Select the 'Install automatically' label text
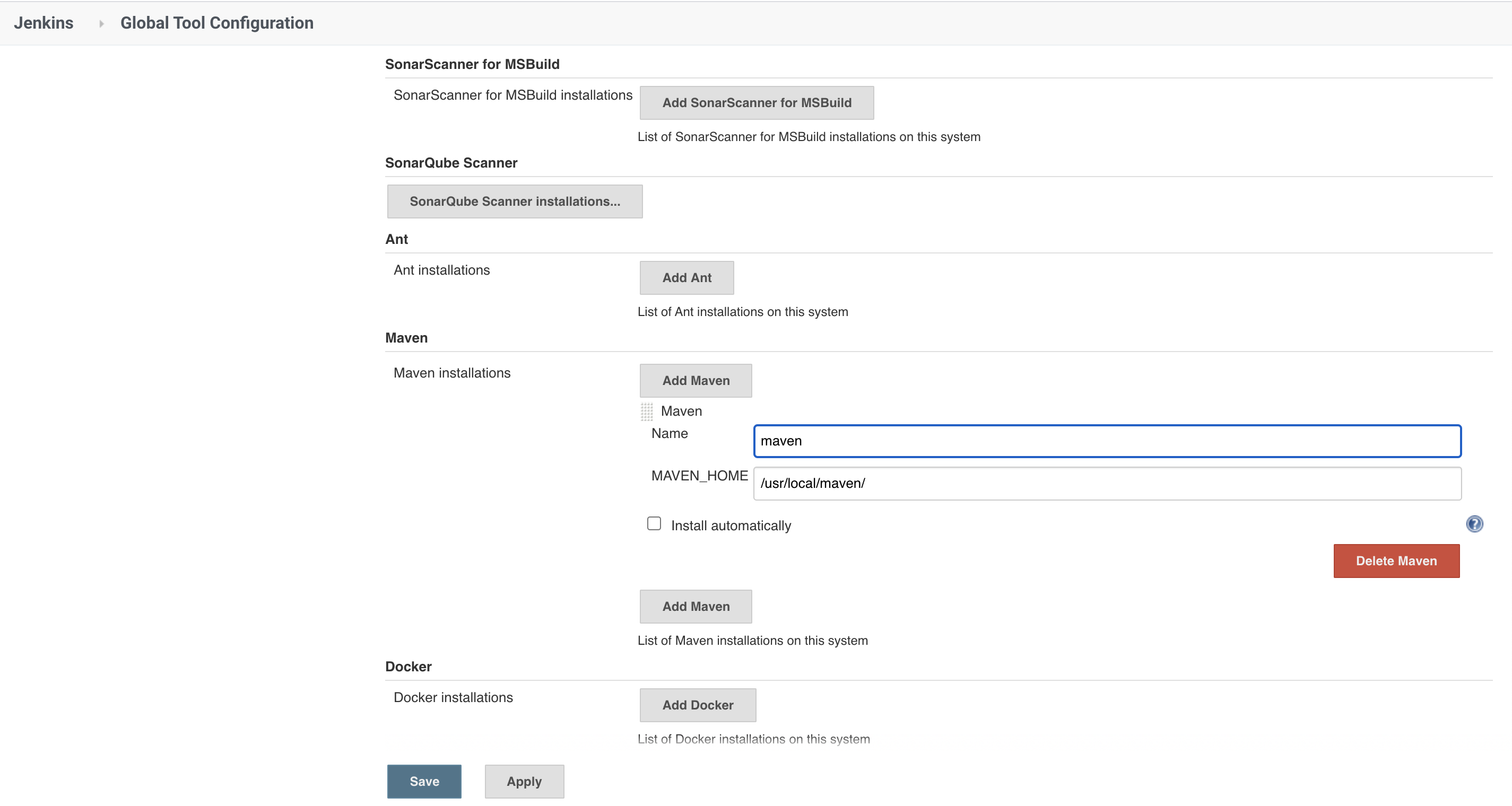The image size is (1512, 806). 731,525
